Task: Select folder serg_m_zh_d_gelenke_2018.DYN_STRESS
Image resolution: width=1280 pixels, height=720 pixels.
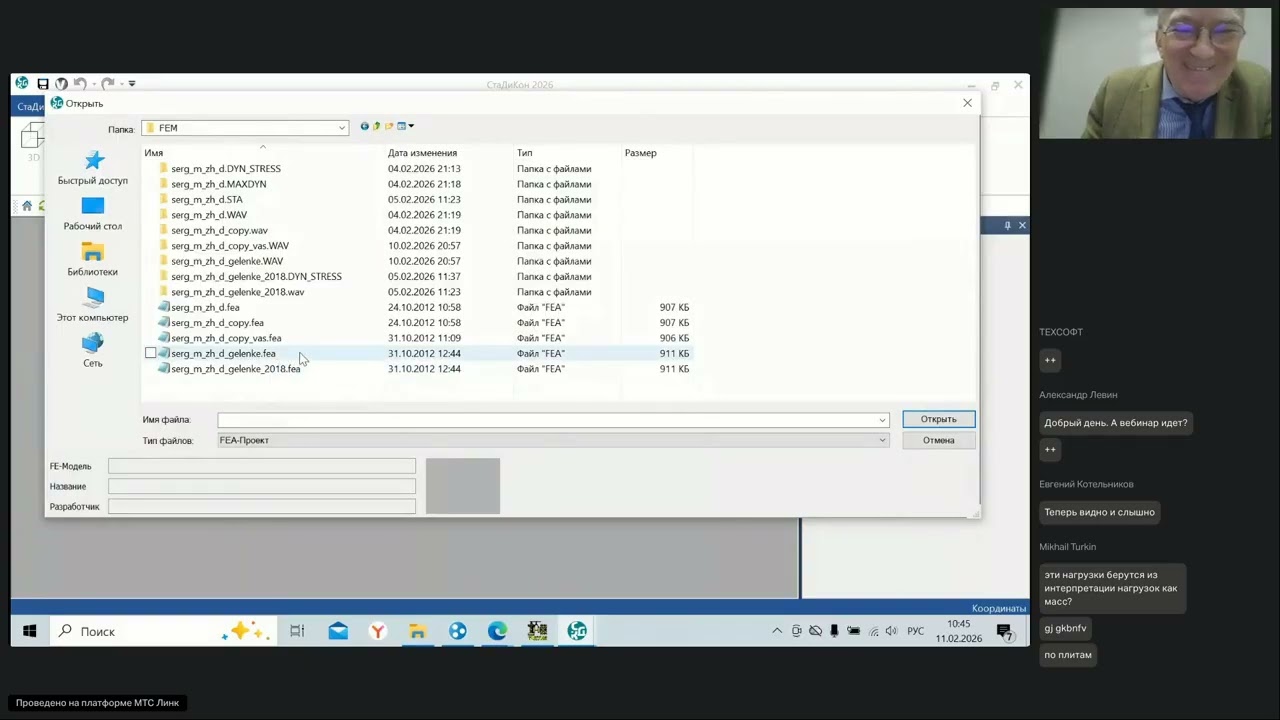Action: click(256, 277)
